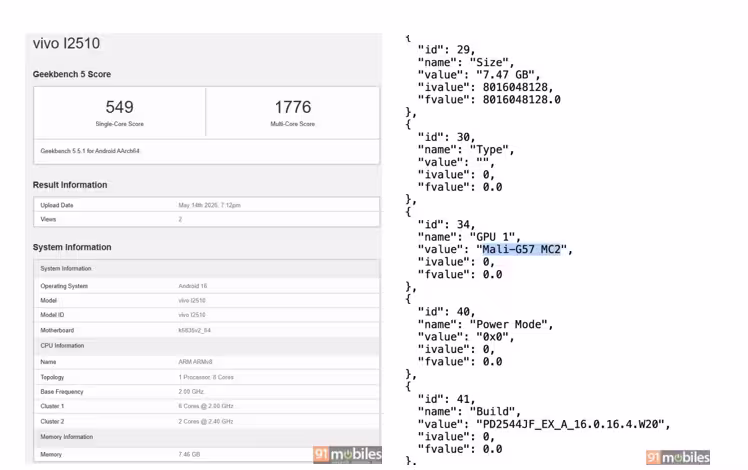Screen dimensions: 748x470
Task: Click the JSON line "name": "Type"
Action: point(466,150)
